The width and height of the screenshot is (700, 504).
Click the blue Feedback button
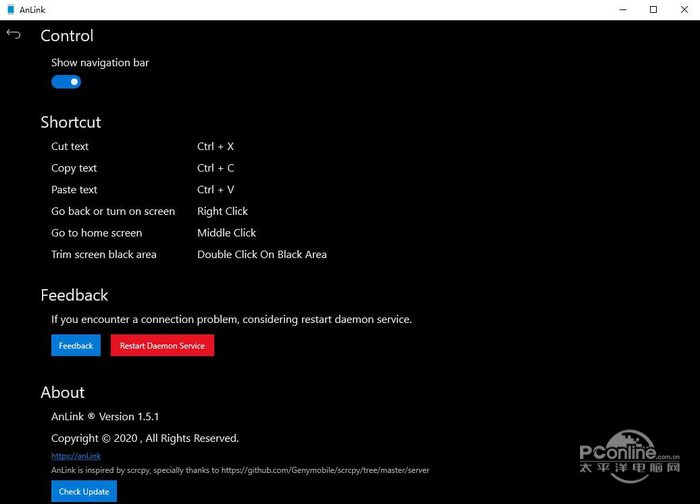[x=76, y=346]
